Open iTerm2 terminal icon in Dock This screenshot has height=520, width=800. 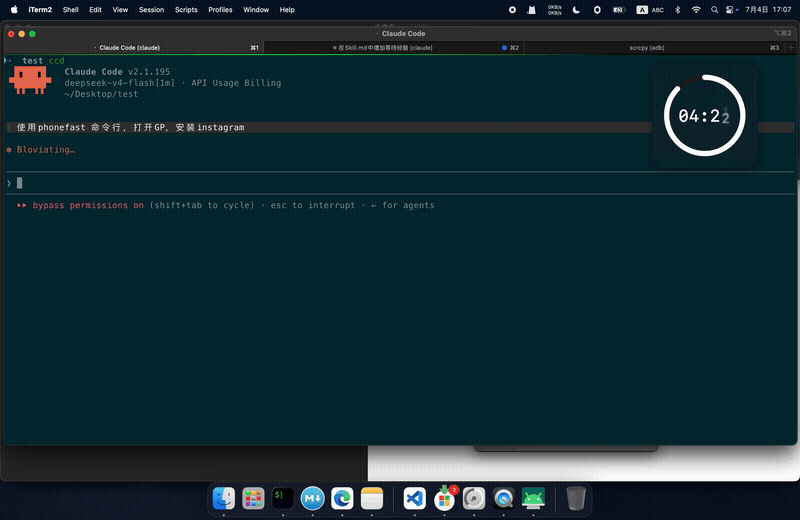click(283, 499)
